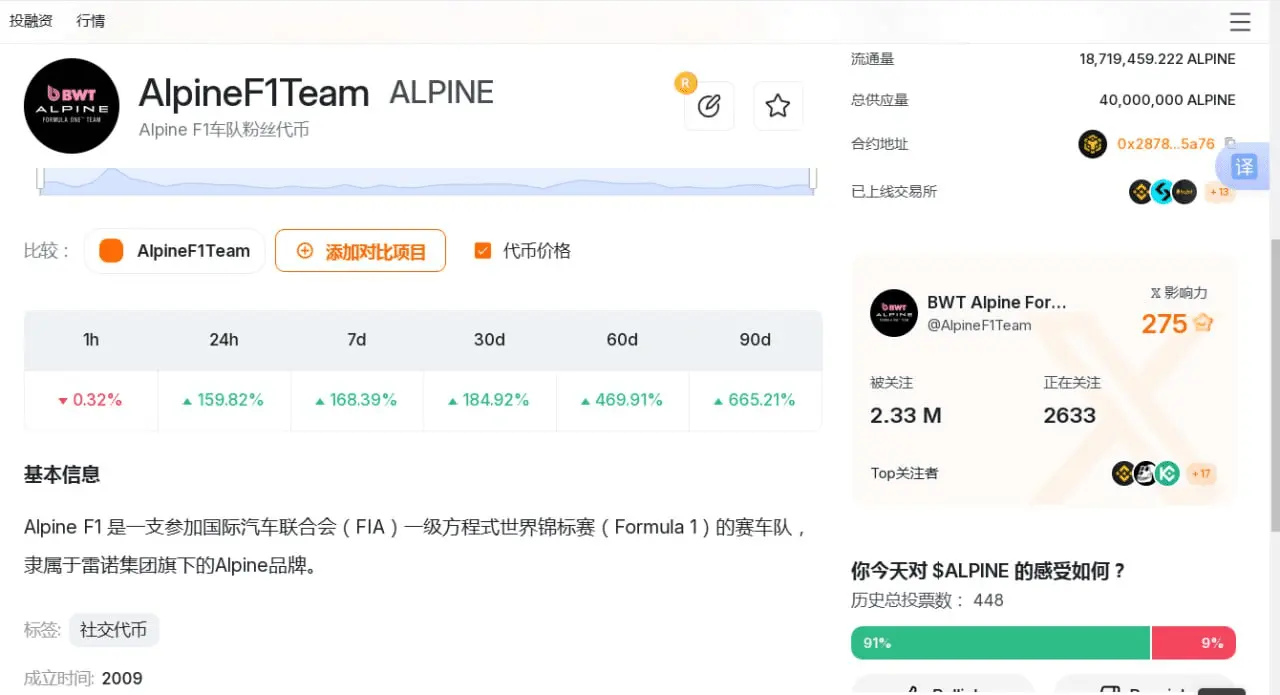The height and width of the screenshot is (695, 1280).
Task: Click the BNB chain icon beside contract address
Action: pos(1093,144)
